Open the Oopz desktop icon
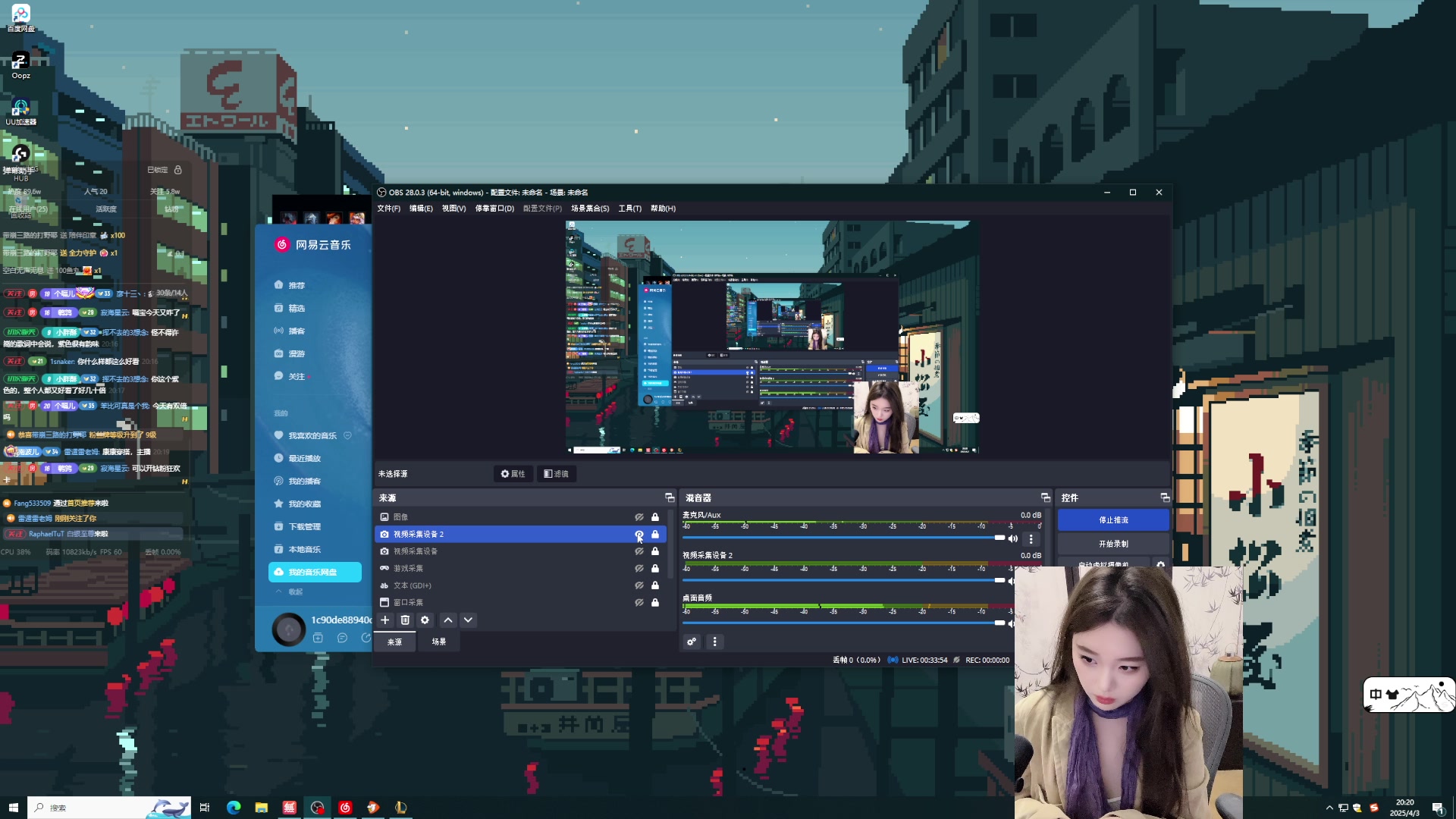The width and height of the screenshot is (1456, 819). (x=20, y=65)
